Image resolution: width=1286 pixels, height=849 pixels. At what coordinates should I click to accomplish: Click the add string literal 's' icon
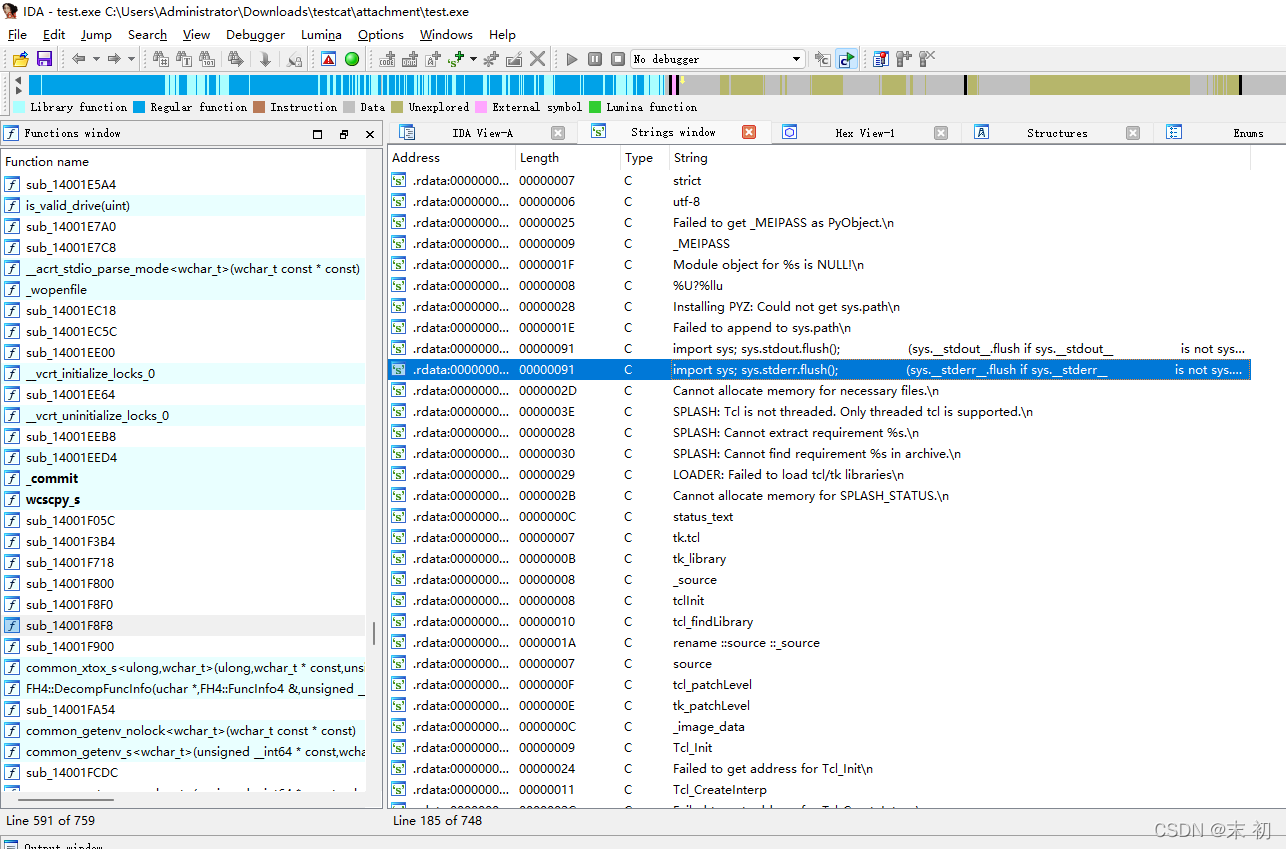click(x=456, y=59)
